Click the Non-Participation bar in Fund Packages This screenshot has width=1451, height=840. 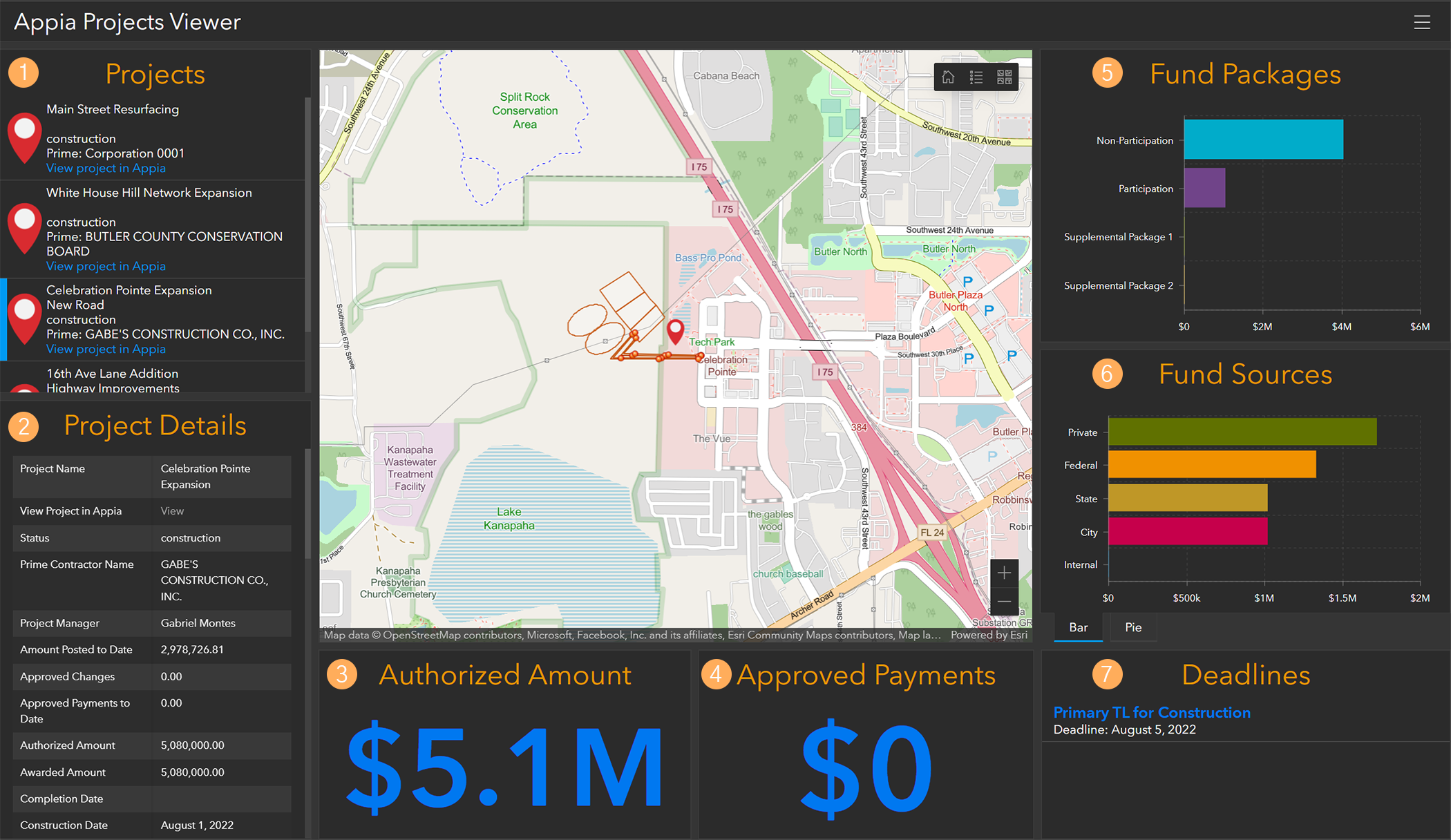tap(1264, 139)
